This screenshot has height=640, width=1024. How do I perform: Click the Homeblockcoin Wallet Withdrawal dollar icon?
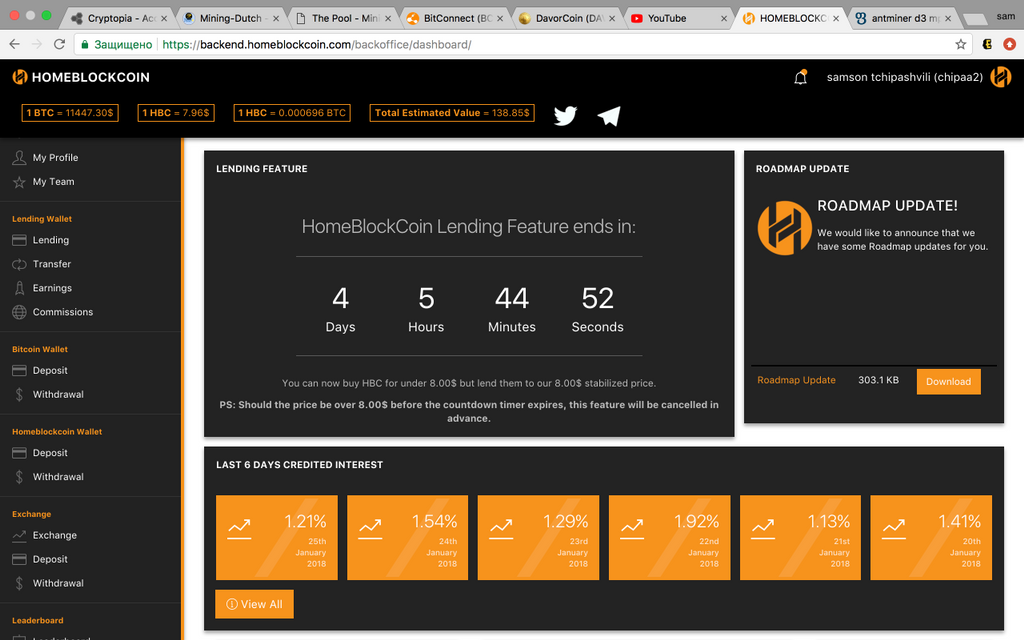(x=20, y=477)
